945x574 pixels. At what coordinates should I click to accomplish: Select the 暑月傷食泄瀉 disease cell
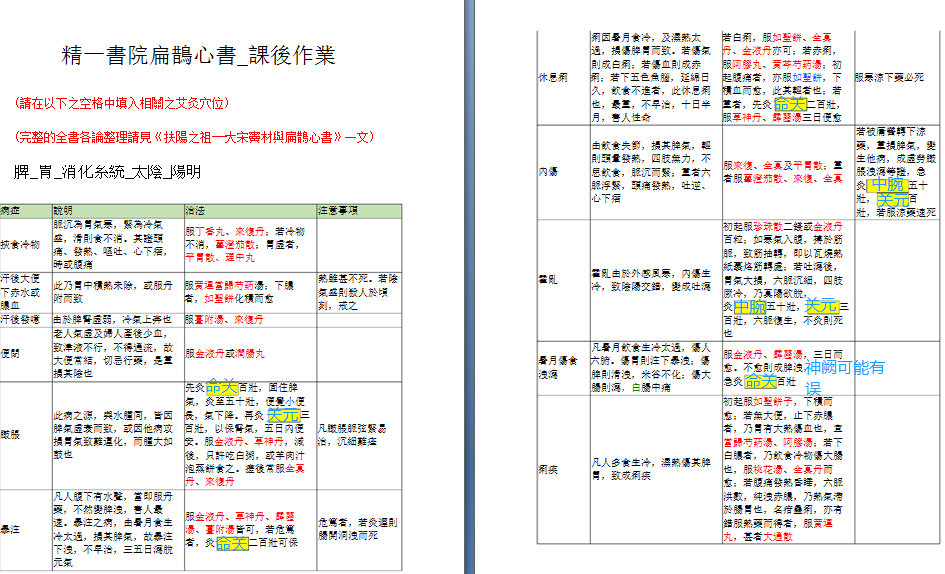pyautogui.click(x=564, y=368)
